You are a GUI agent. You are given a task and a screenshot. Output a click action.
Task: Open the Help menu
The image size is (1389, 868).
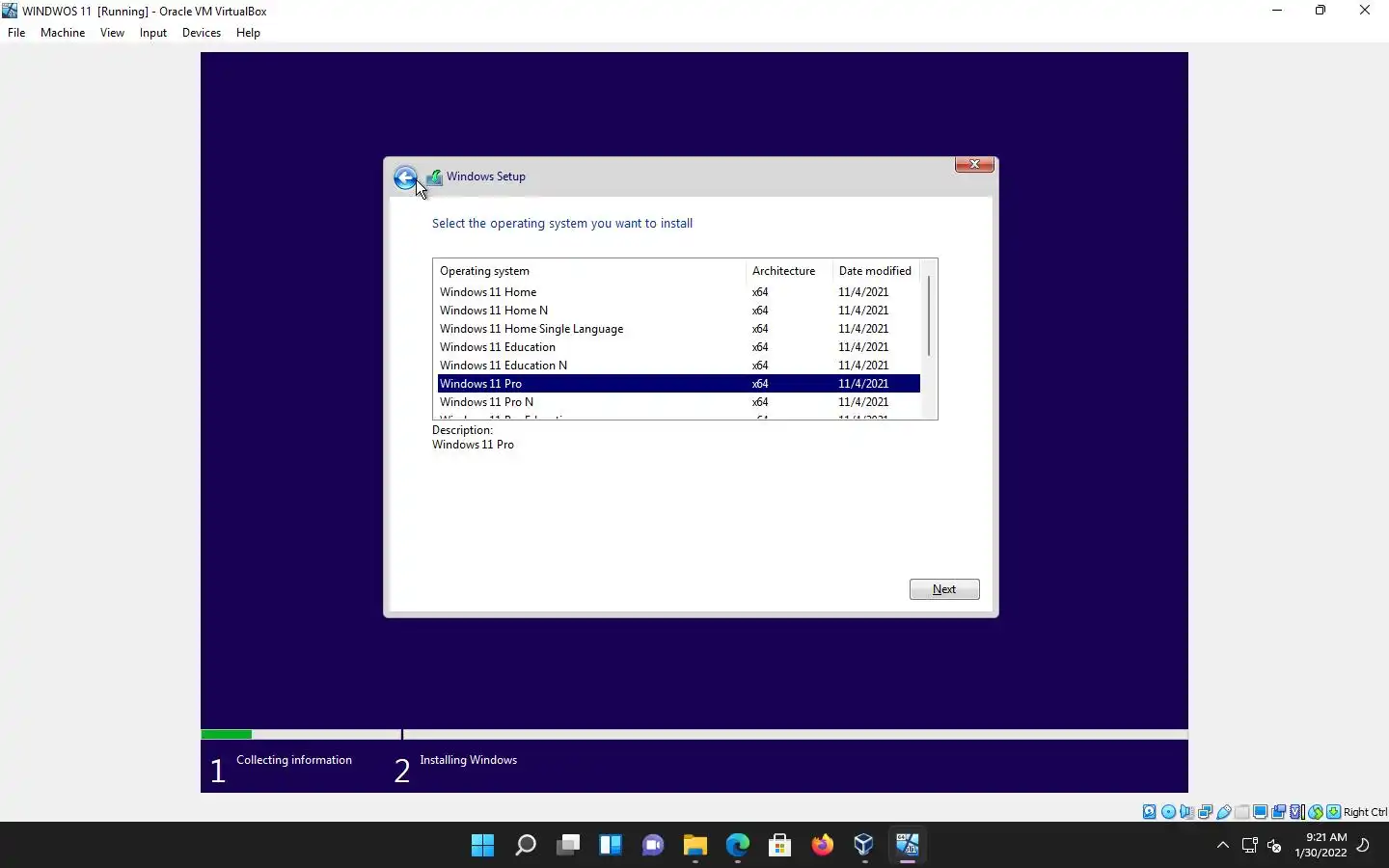tap(248, 33)
